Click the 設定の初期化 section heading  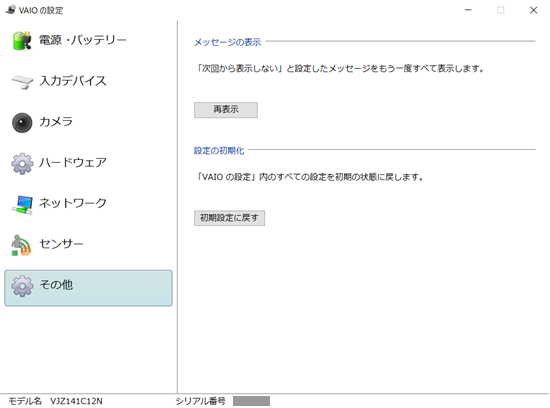219,151
